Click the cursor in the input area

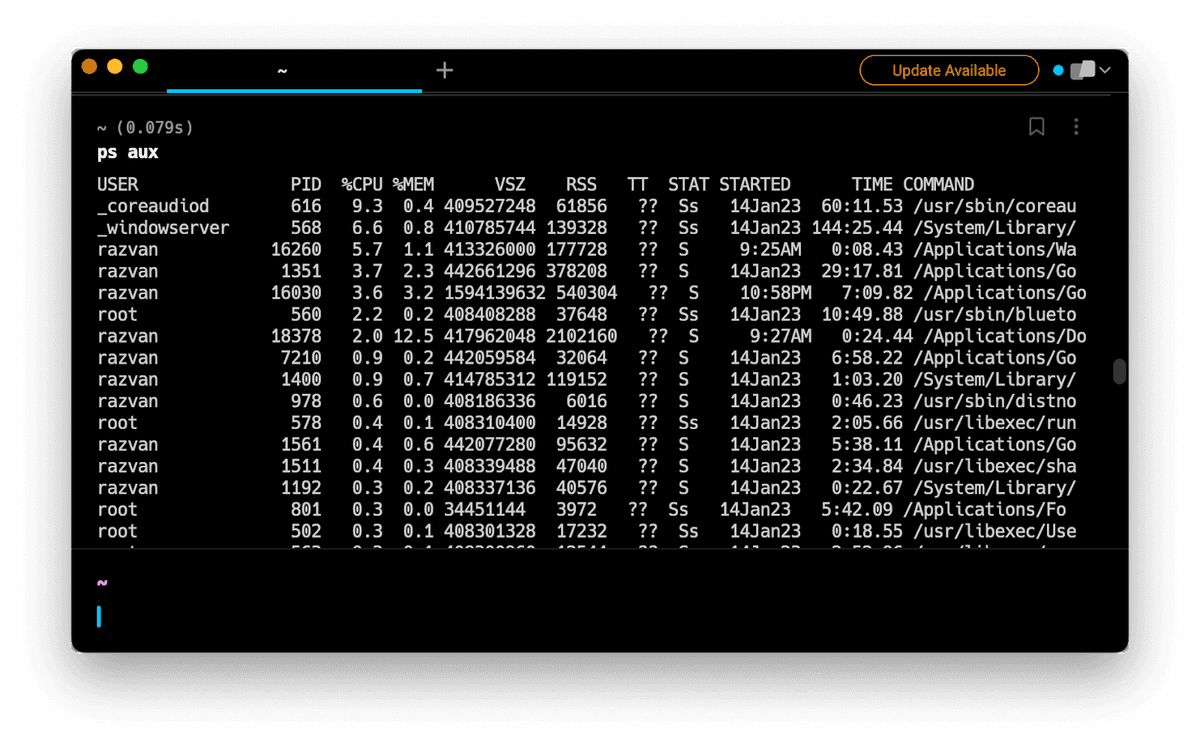pos(98,617)
